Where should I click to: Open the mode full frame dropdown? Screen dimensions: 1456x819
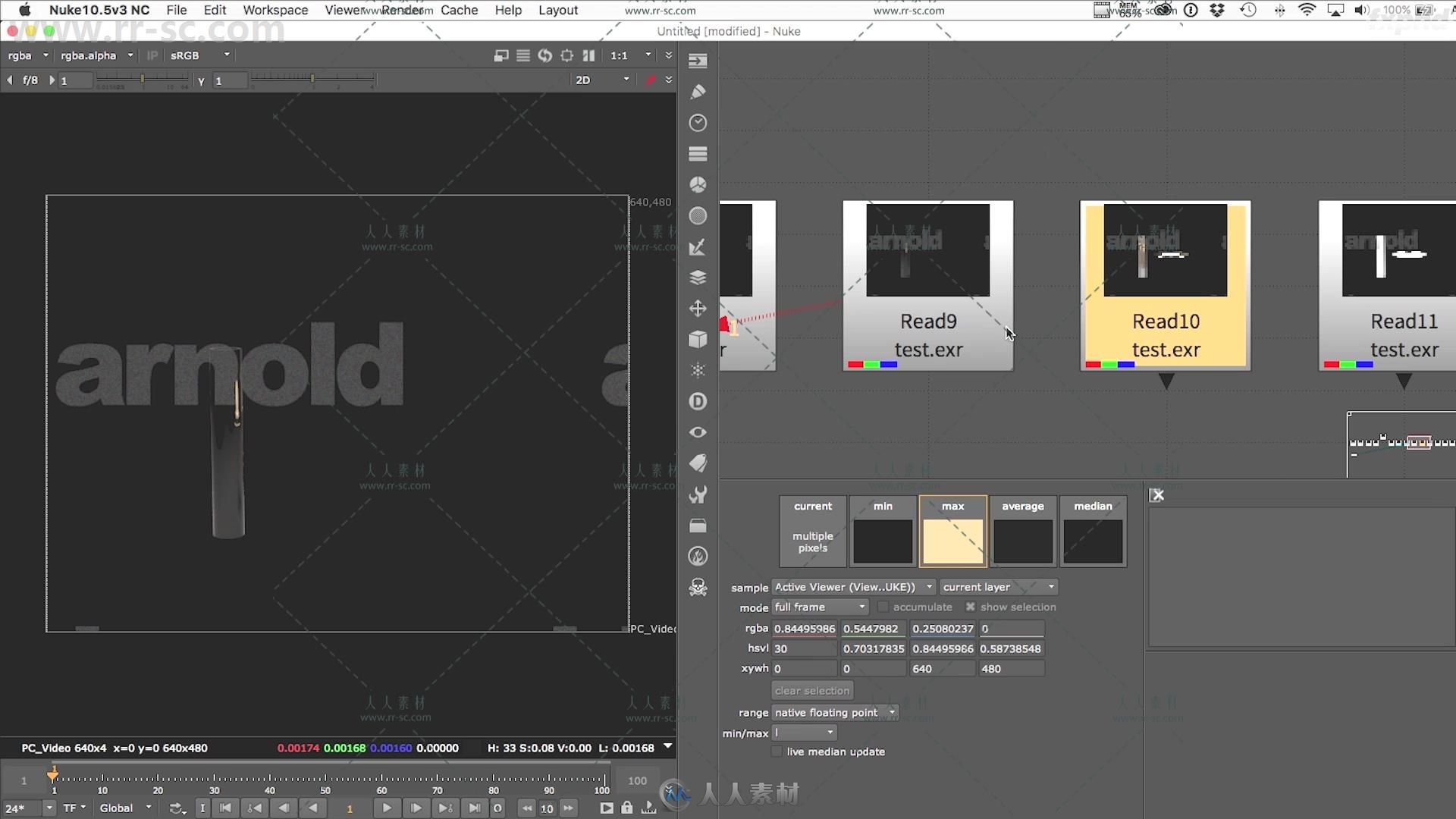820,607
